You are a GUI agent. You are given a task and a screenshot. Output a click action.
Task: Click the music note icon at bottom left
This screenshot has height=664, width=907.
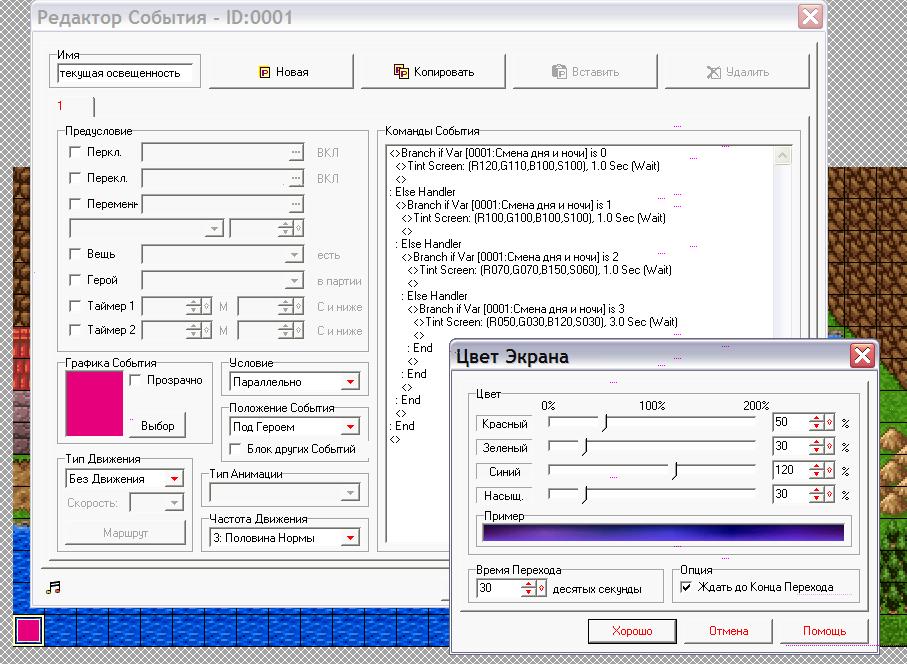[54, 587]
